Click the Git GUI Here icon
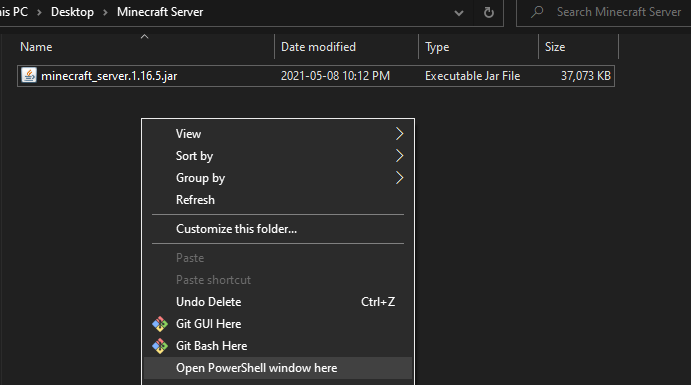Screen dimensions: 691x385 [x=160, y=324]
